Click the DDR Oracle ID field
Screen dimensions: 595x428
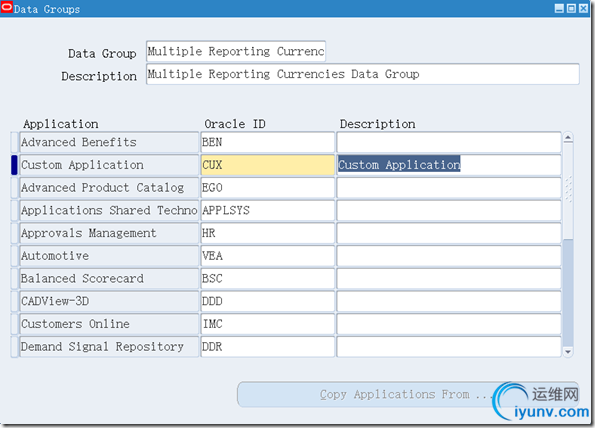[268, 347]
